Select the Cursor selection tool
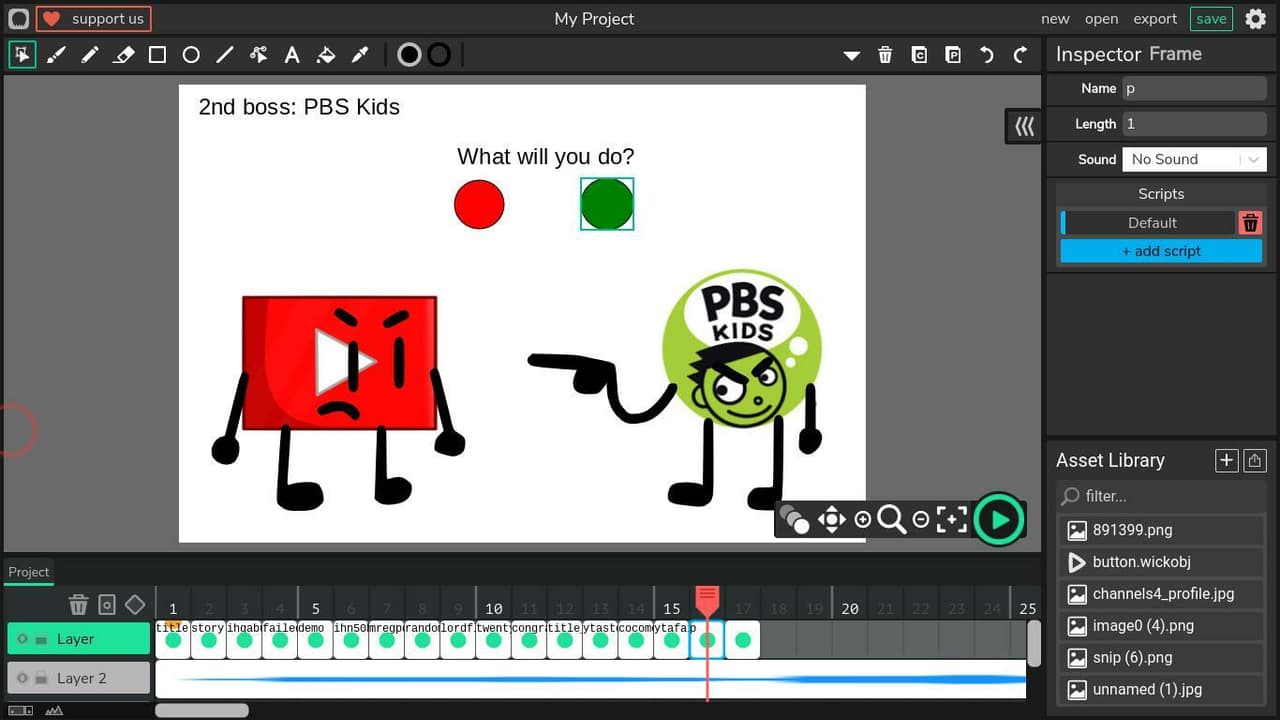This screenshot has width=1280, height=720. pyautogui.click(x=22, y=55)
